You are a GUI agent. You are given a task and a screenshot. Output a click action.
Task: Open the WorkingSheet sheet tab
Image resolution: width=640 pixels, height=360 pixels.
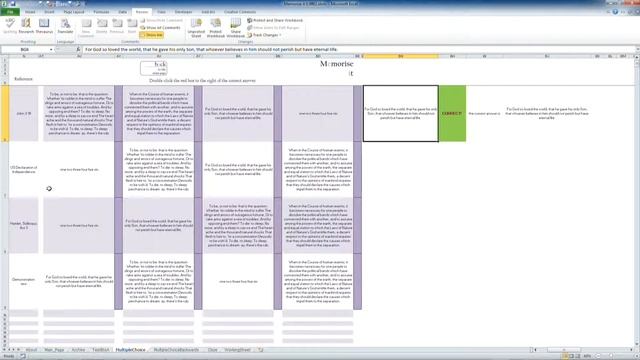pyautogui.click(x=238, y=350)
